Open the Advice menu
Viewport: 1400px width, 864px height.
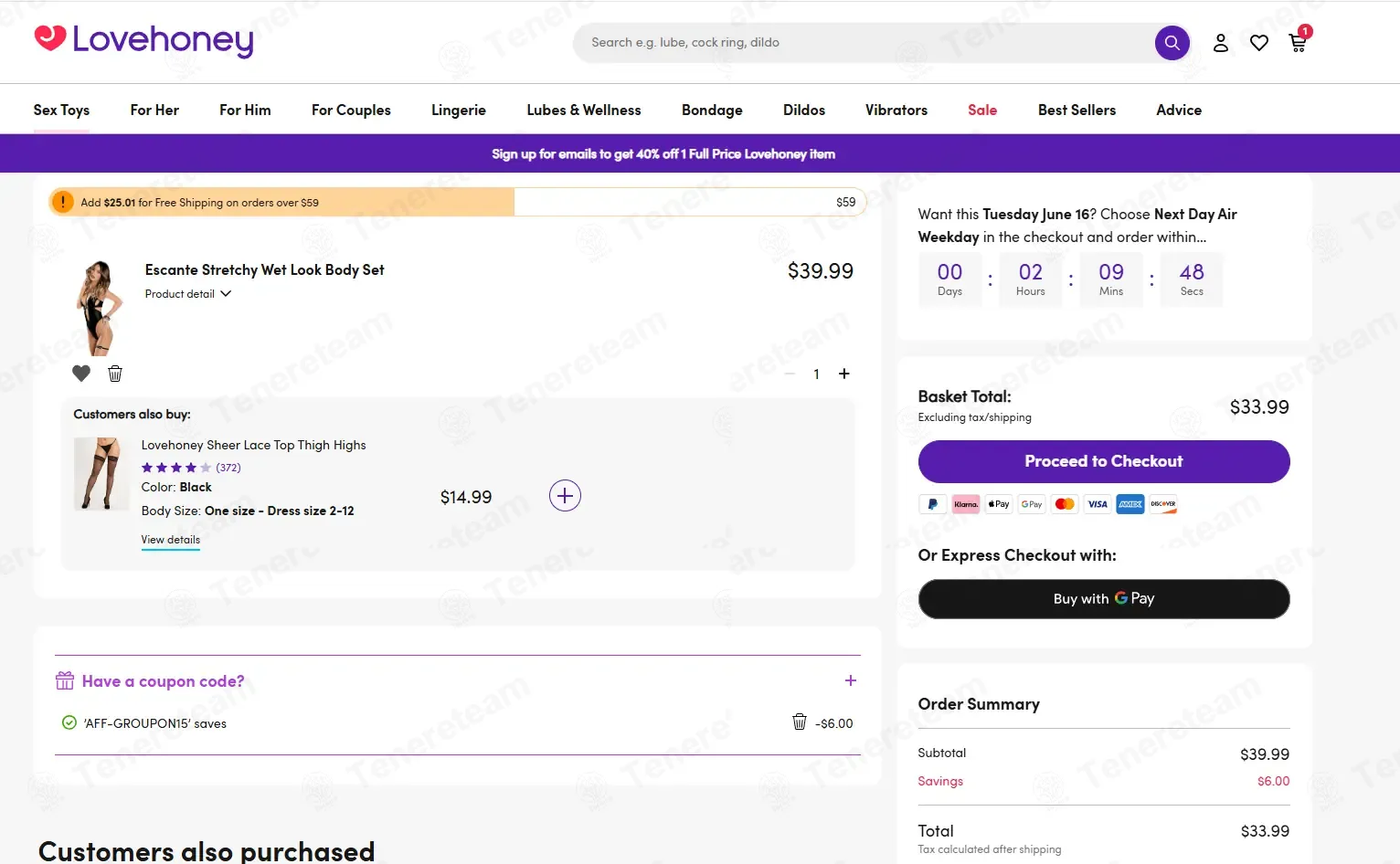[1179, 110]
